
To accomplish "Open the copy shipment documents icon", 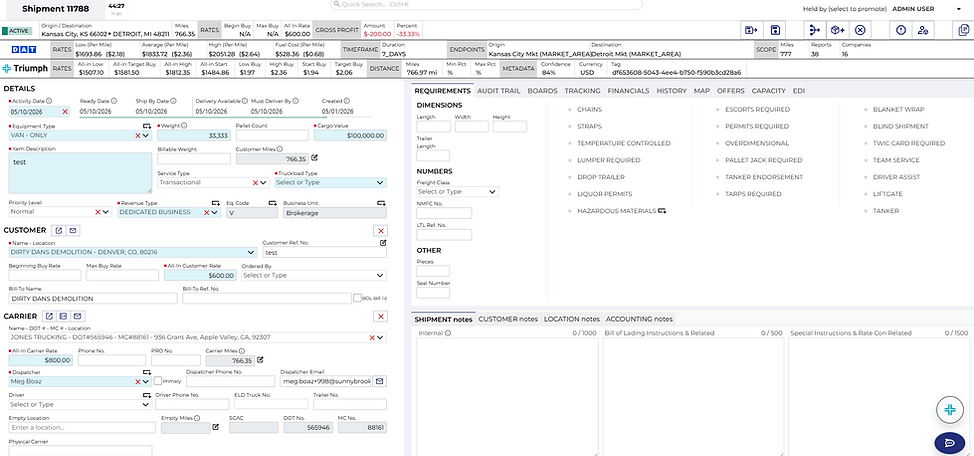I will tap(963, 30).
